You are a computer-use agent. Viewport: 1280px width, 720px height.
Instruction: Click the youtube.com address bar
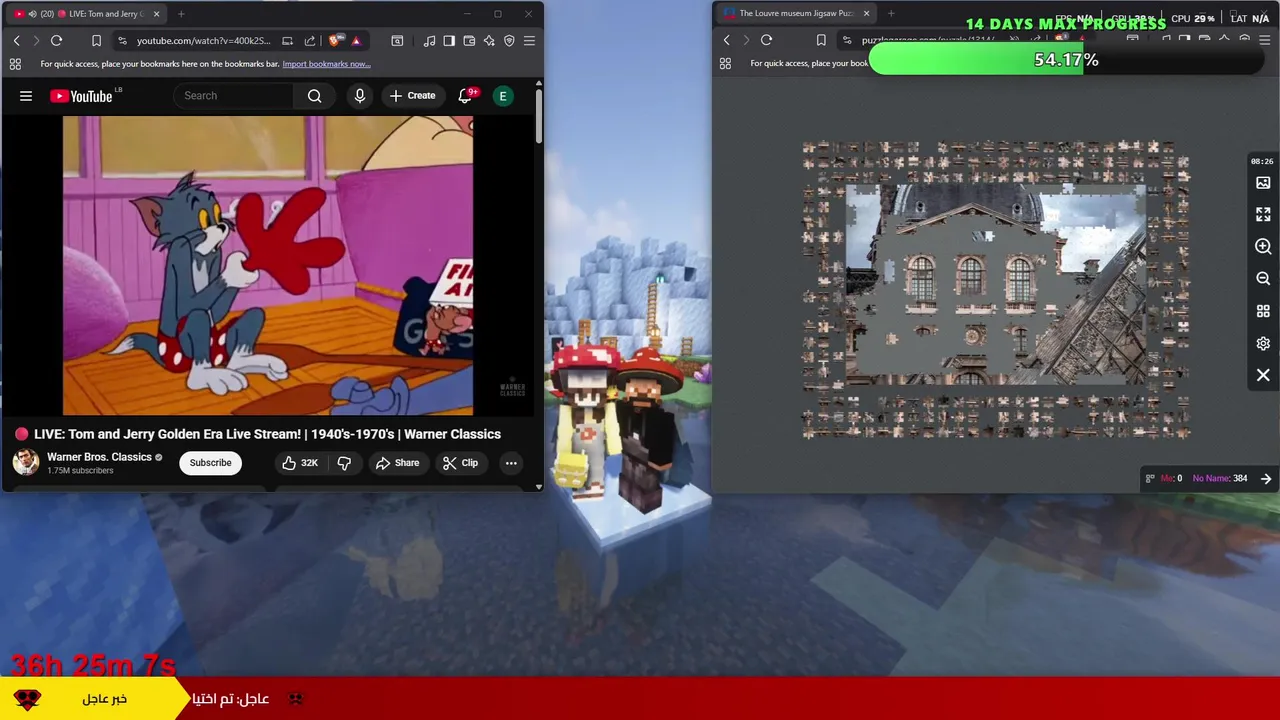(203, 40)
